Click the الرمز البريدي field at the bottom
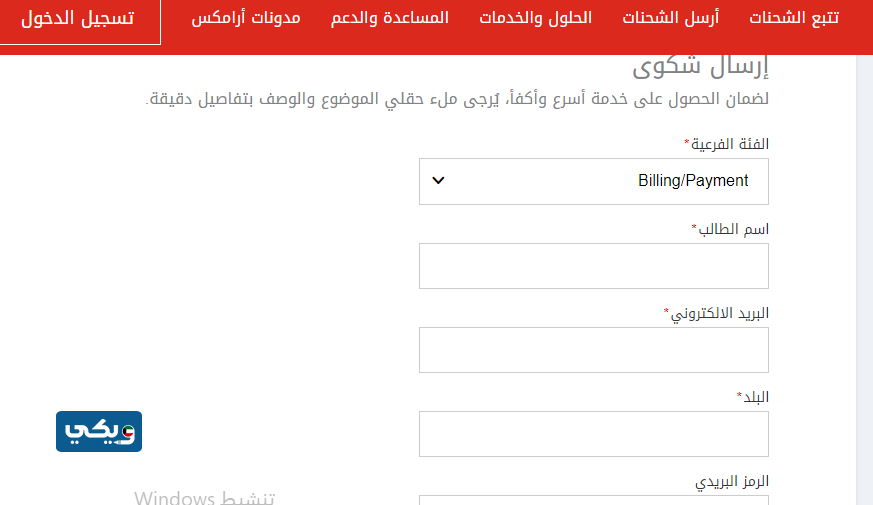The image size is (873, 505). pyautogui.click(x=593, y=499)
